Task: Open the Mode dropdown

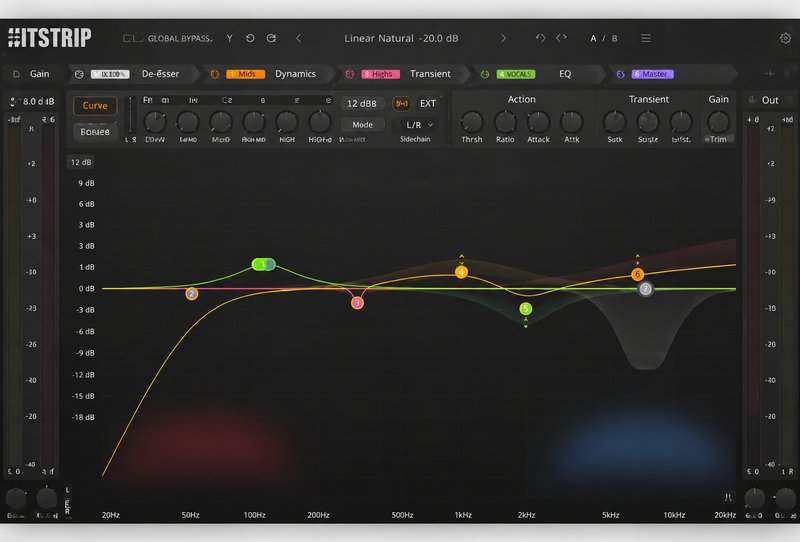Action: coord(362,125)
